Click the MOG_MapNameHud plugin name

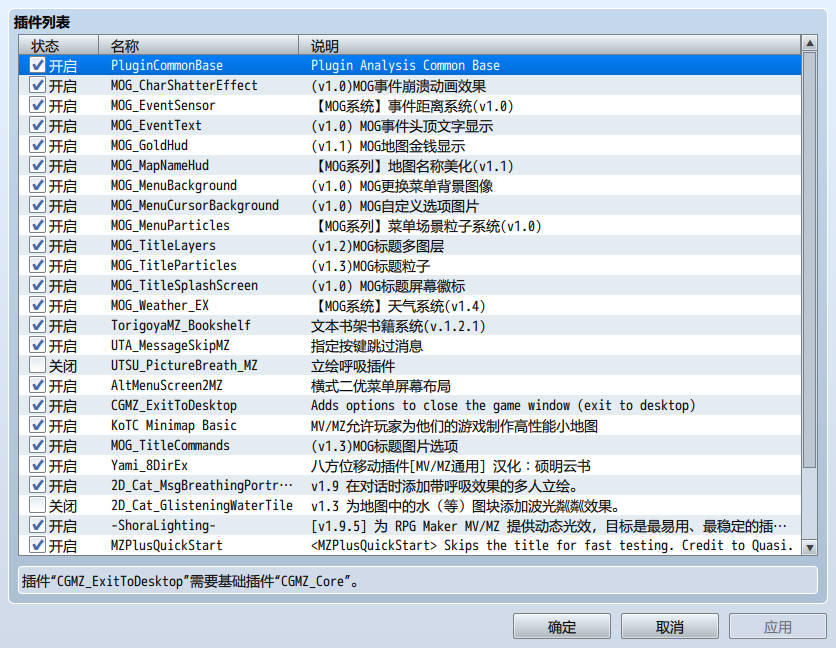pyautogui.click(x=160, y=165)
